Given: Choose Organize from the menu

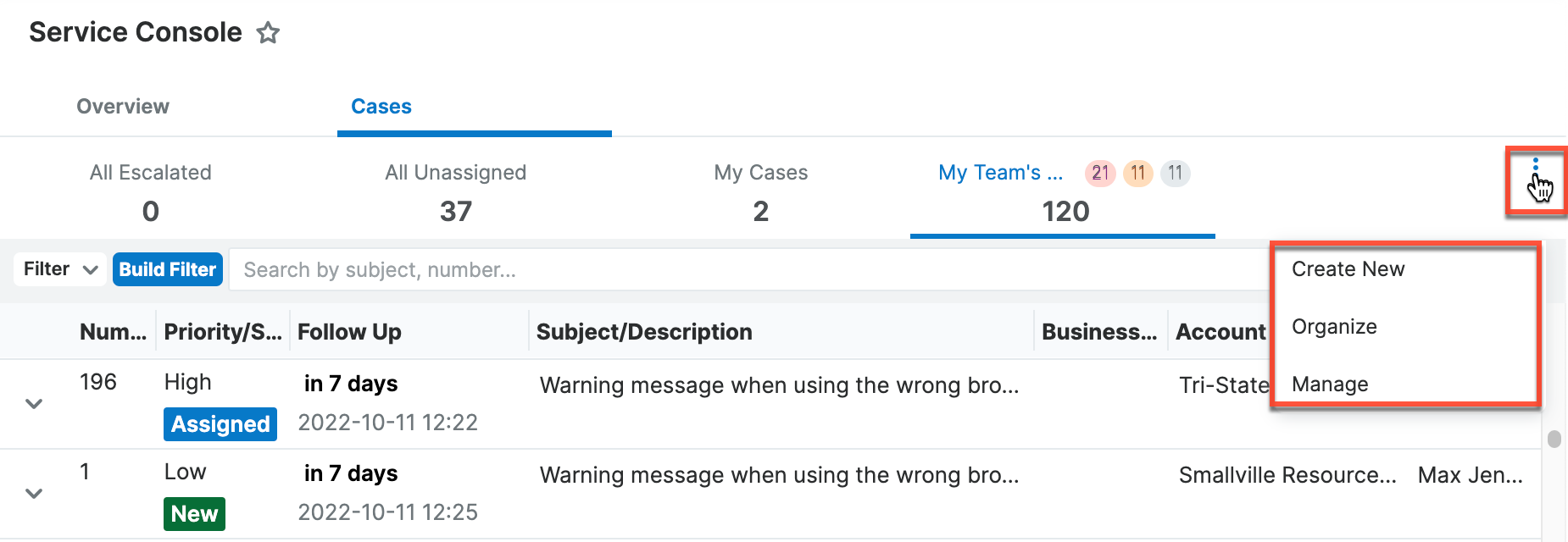Looking at the screenshot, I should (1334, 327).
